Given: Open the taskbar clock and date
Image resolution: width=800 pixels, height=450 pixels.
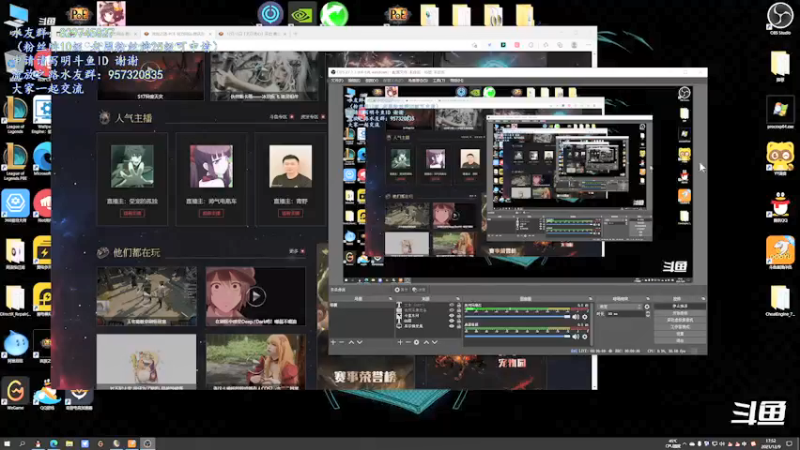Looking at the screenshot, I should pyautogui.click(x=770, y=444).
